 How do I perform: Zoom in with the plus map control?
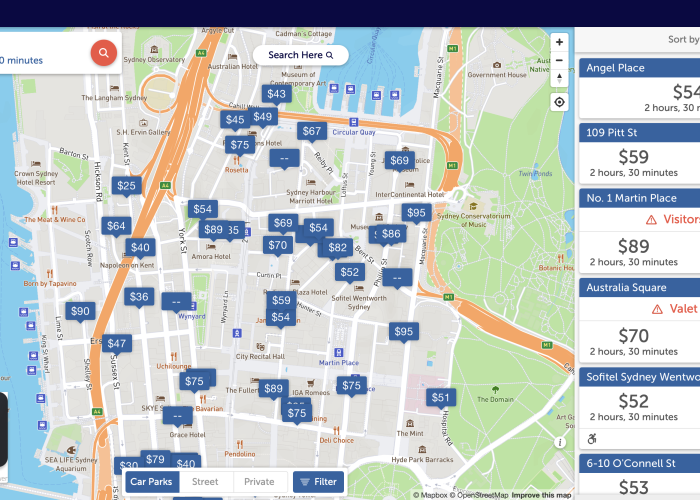[559, 42]
